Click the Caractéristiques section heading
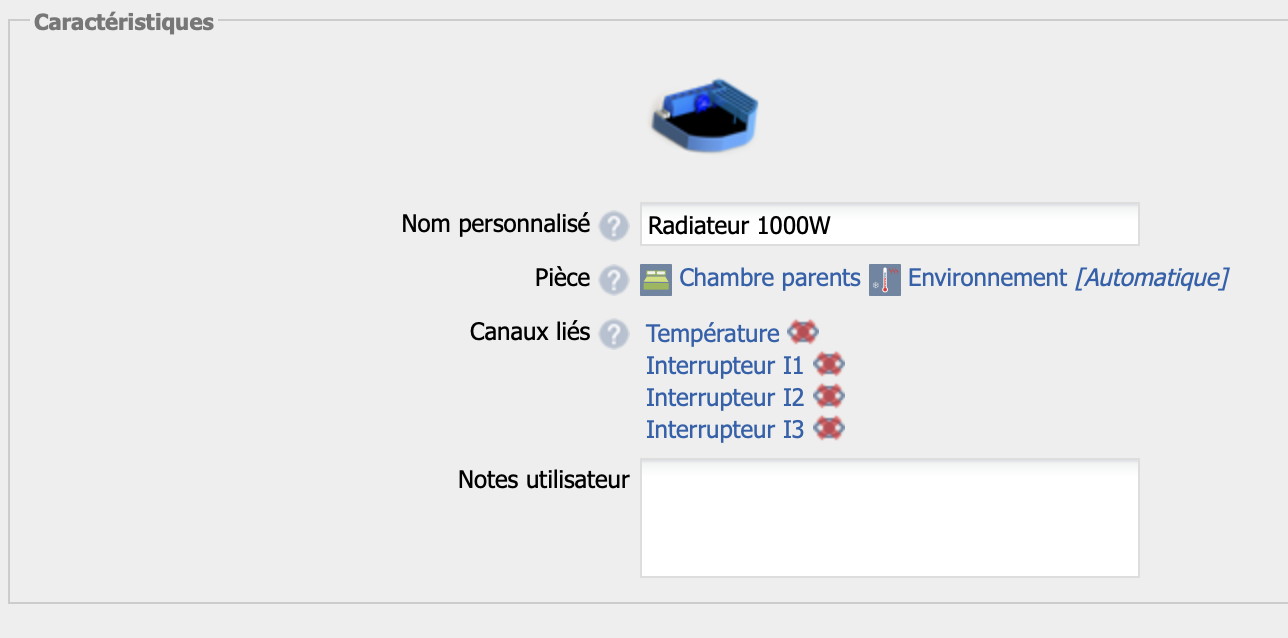Viewport: 1288px width, 638px height. pyautogui.click(x=124, y=22)
